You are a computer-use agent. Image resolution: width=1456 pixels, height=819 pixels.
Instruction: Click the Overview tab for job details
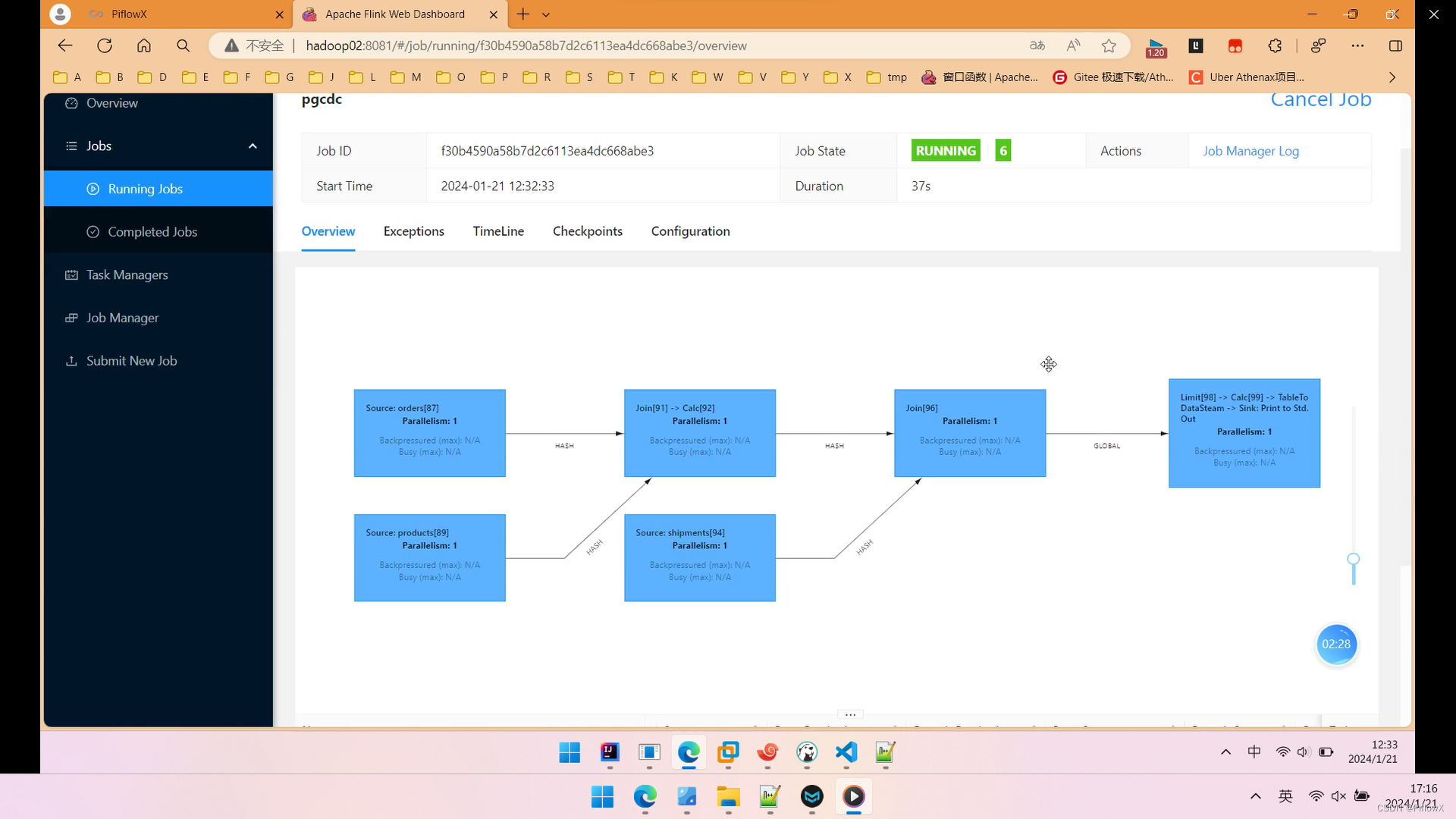(x=329, y=231)
